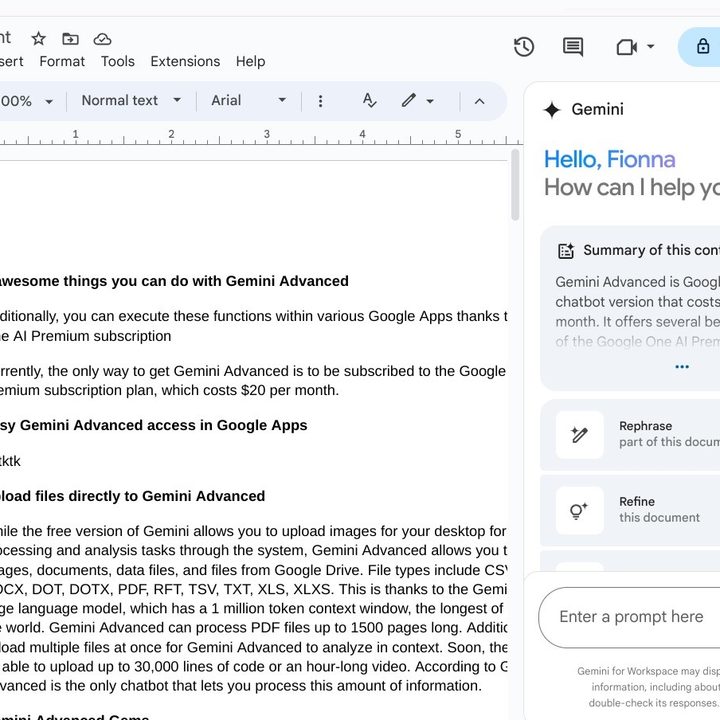Open the Meet options dropdown arrow

(650, 46)
